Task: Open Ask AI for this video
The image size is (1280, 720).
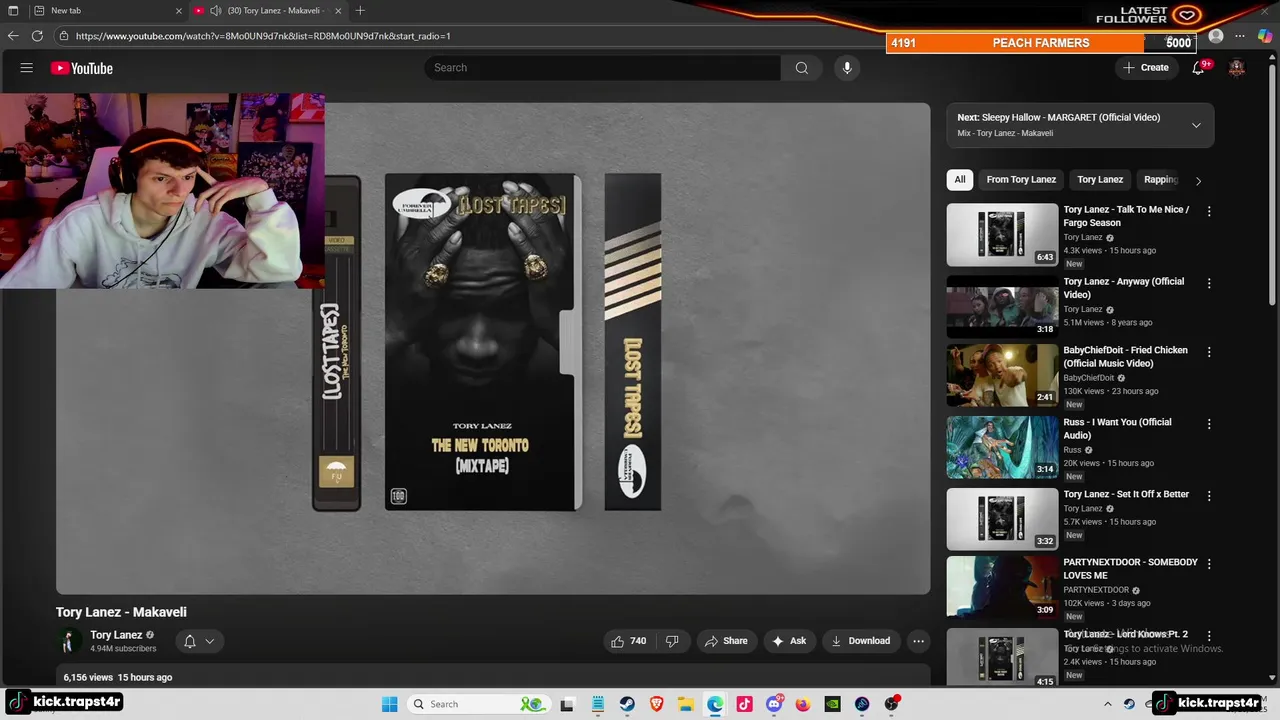Action: pyautogui.click(x=789, y=641)
